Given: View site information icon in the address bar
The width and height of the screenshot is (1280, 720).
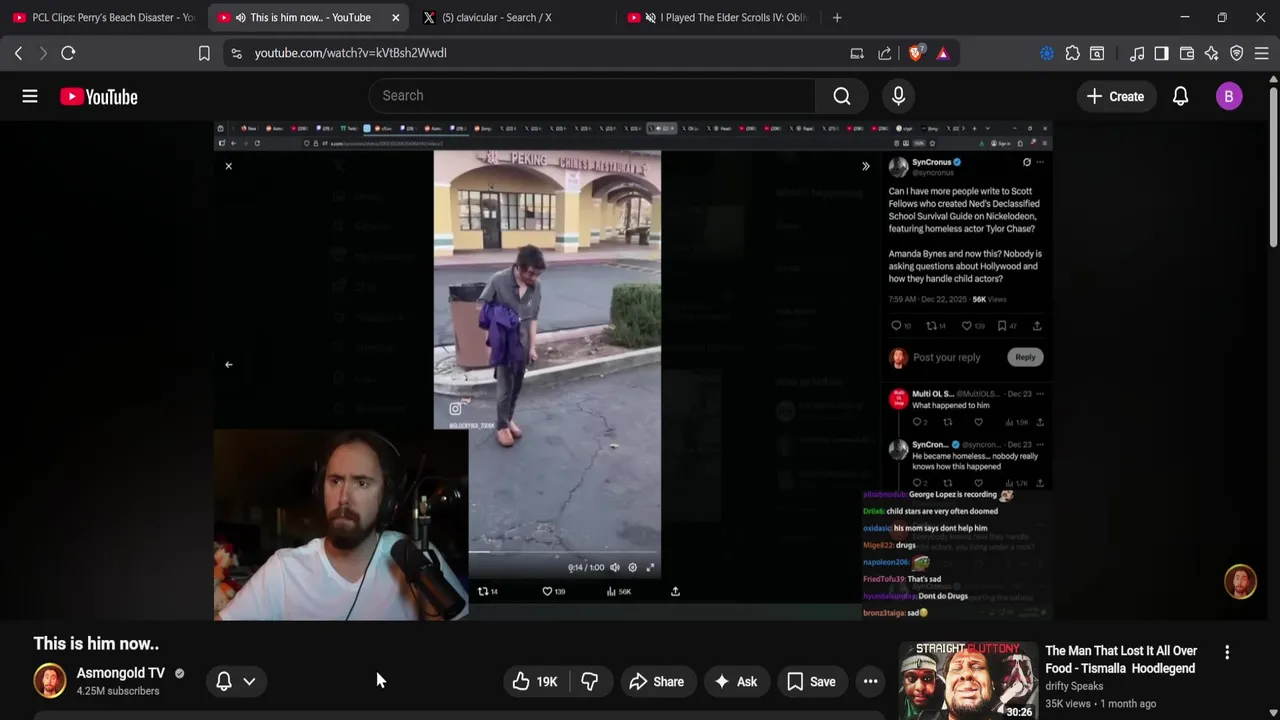Looking at the screenshot, I should (x=236, y=53).
